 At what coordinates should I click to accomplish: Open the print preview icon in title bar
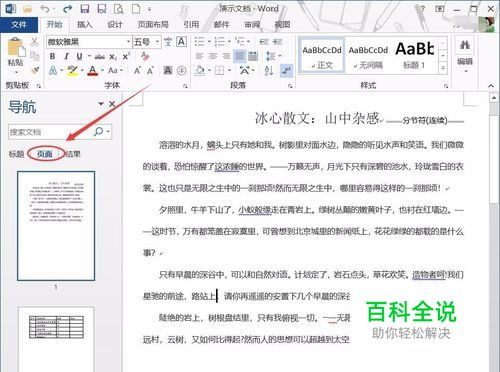[119, 9]
